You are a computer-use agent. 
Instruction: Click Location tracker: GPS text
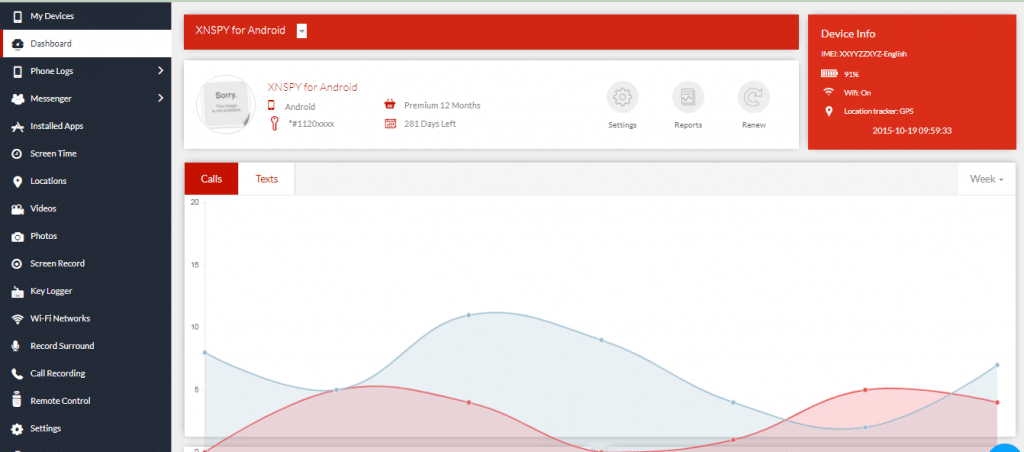878,111
